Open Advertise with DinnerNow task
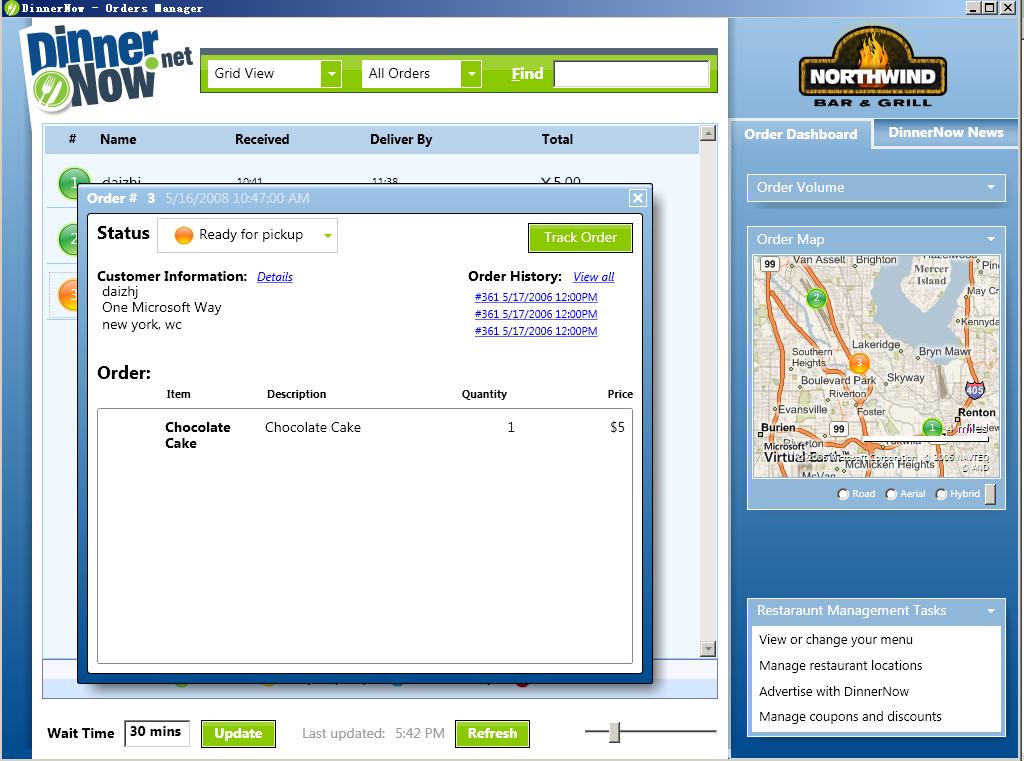This screenshot has width=1024, height=761. pyautogui.click(x=834, y=691)
